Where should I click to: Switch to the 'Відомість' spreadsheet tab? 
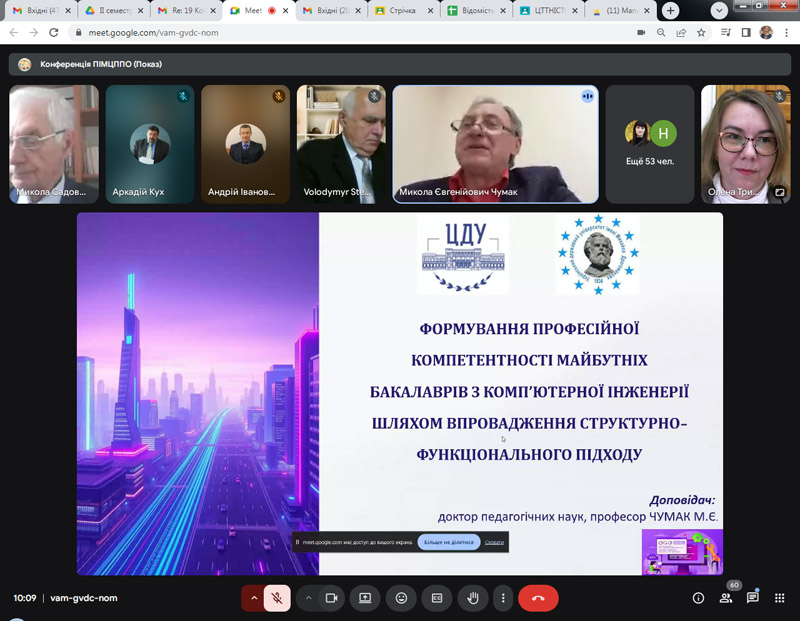[476, 10]
